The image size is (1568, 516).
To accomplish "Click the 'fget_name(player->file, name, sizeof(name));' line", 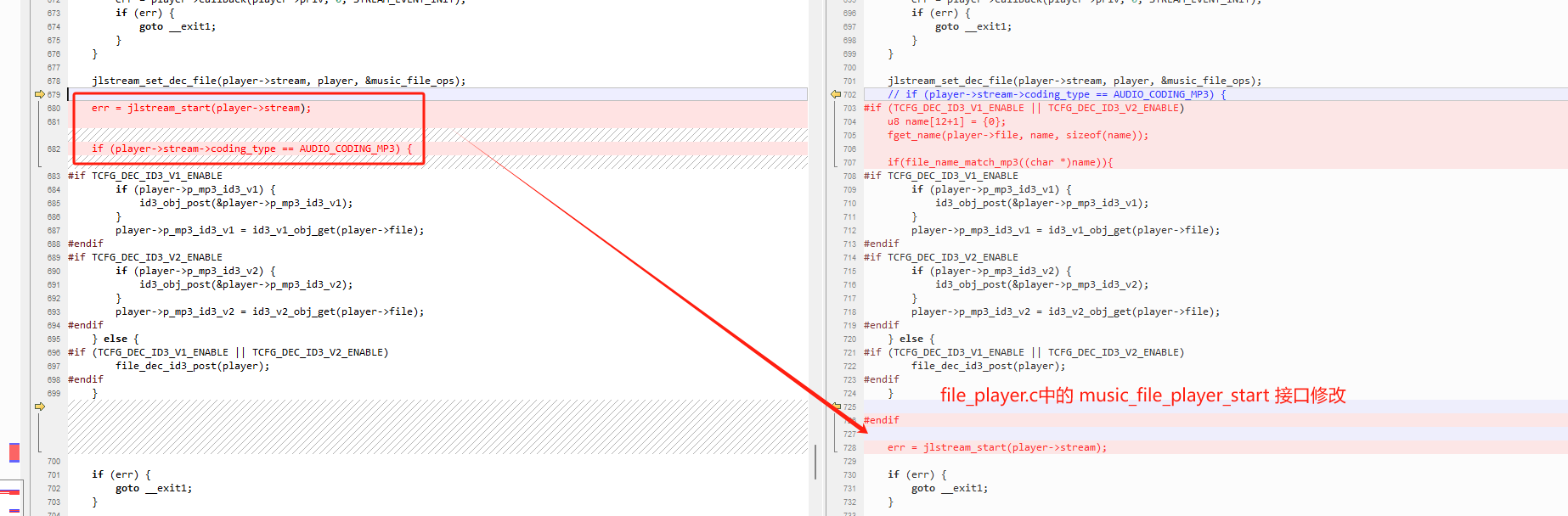I will [x=1018, y=135].
